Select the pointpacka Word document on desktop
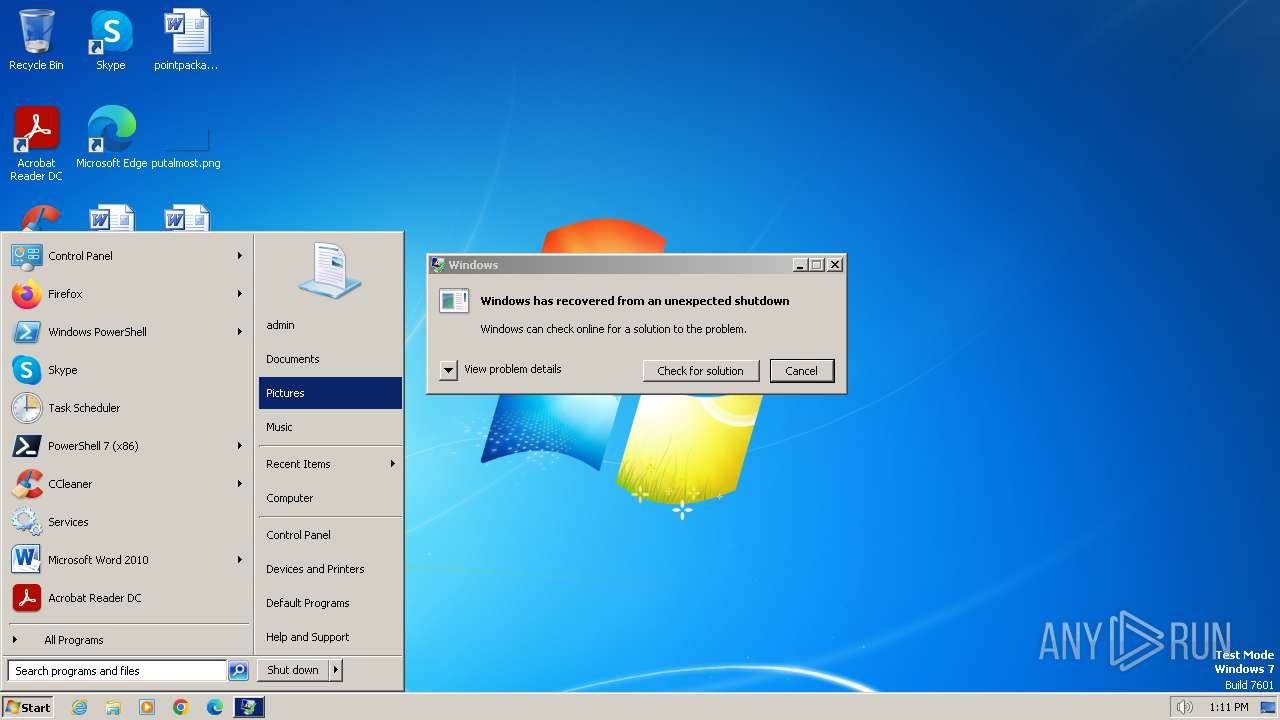This screenshot has height=720, width=1280. [186, 32]
